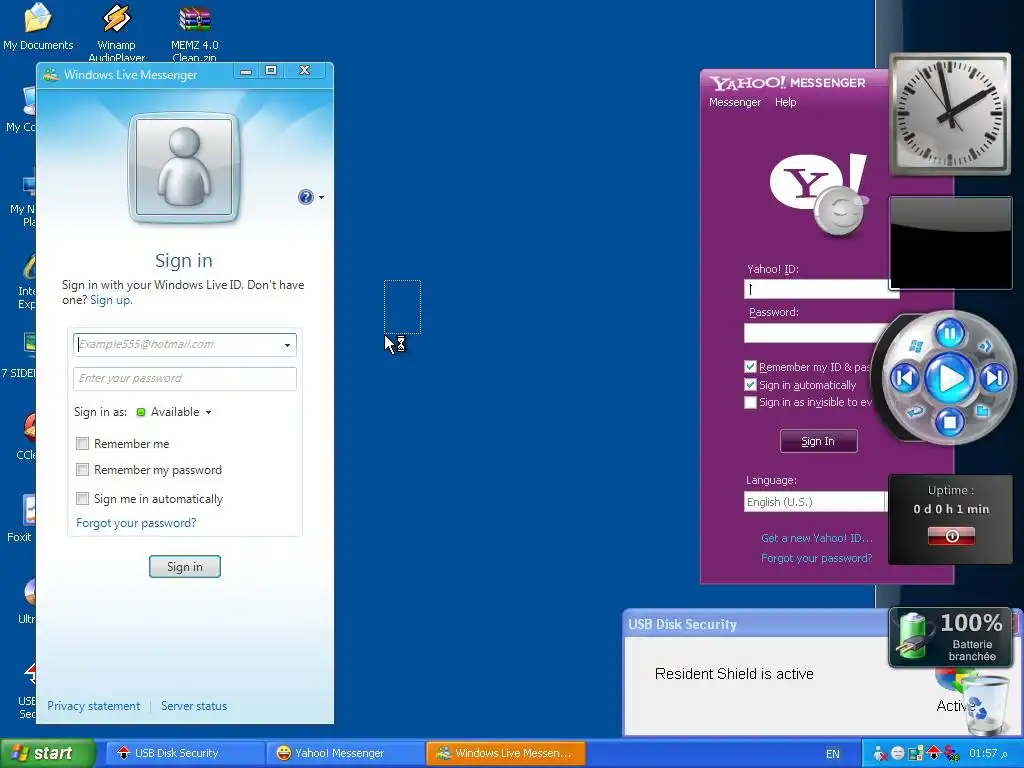This screenshot has width=1024, height=768.
Task: Check the Remember my password checkbox
Action: 82,470
